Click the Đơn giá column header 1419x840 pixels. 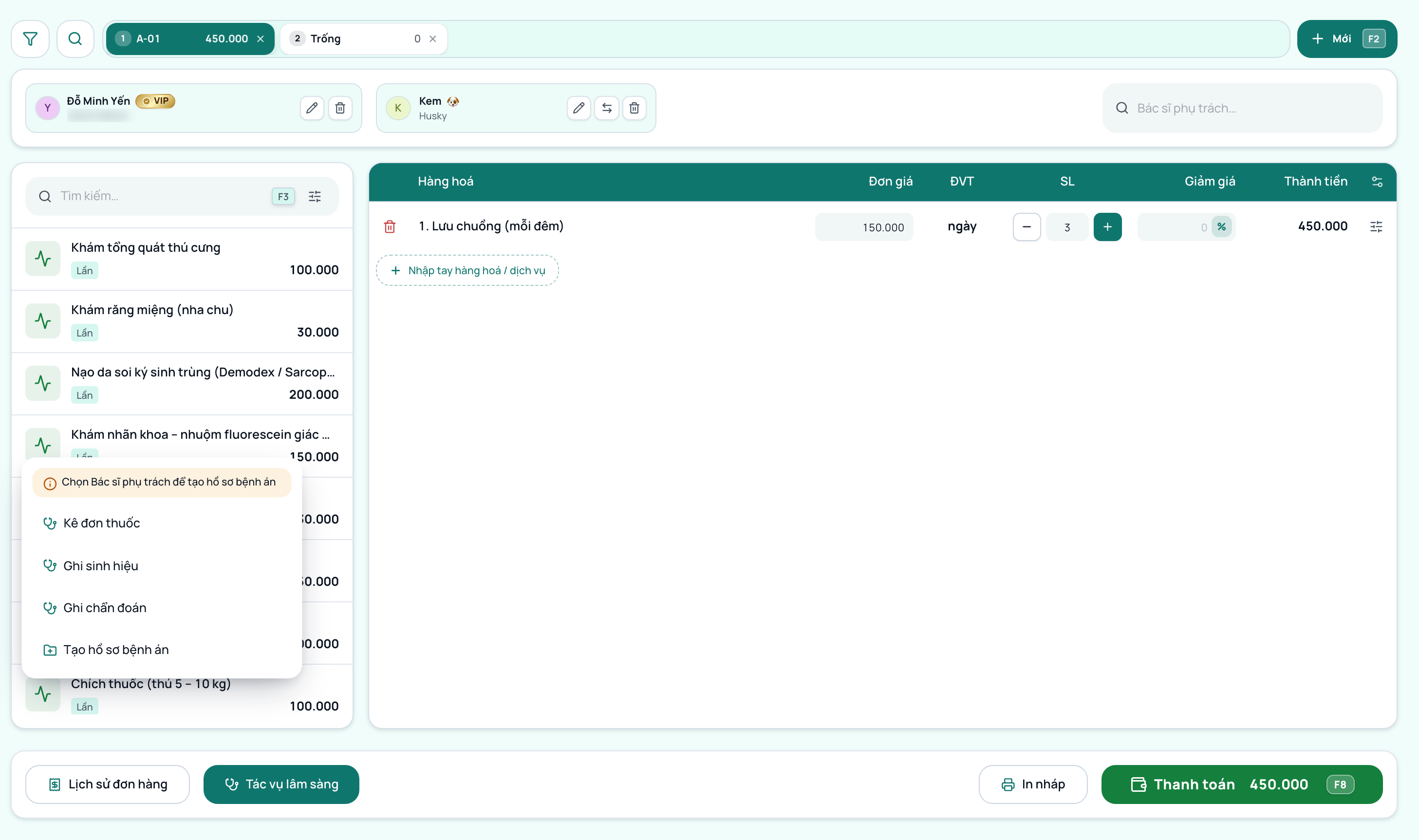(890, 181)
